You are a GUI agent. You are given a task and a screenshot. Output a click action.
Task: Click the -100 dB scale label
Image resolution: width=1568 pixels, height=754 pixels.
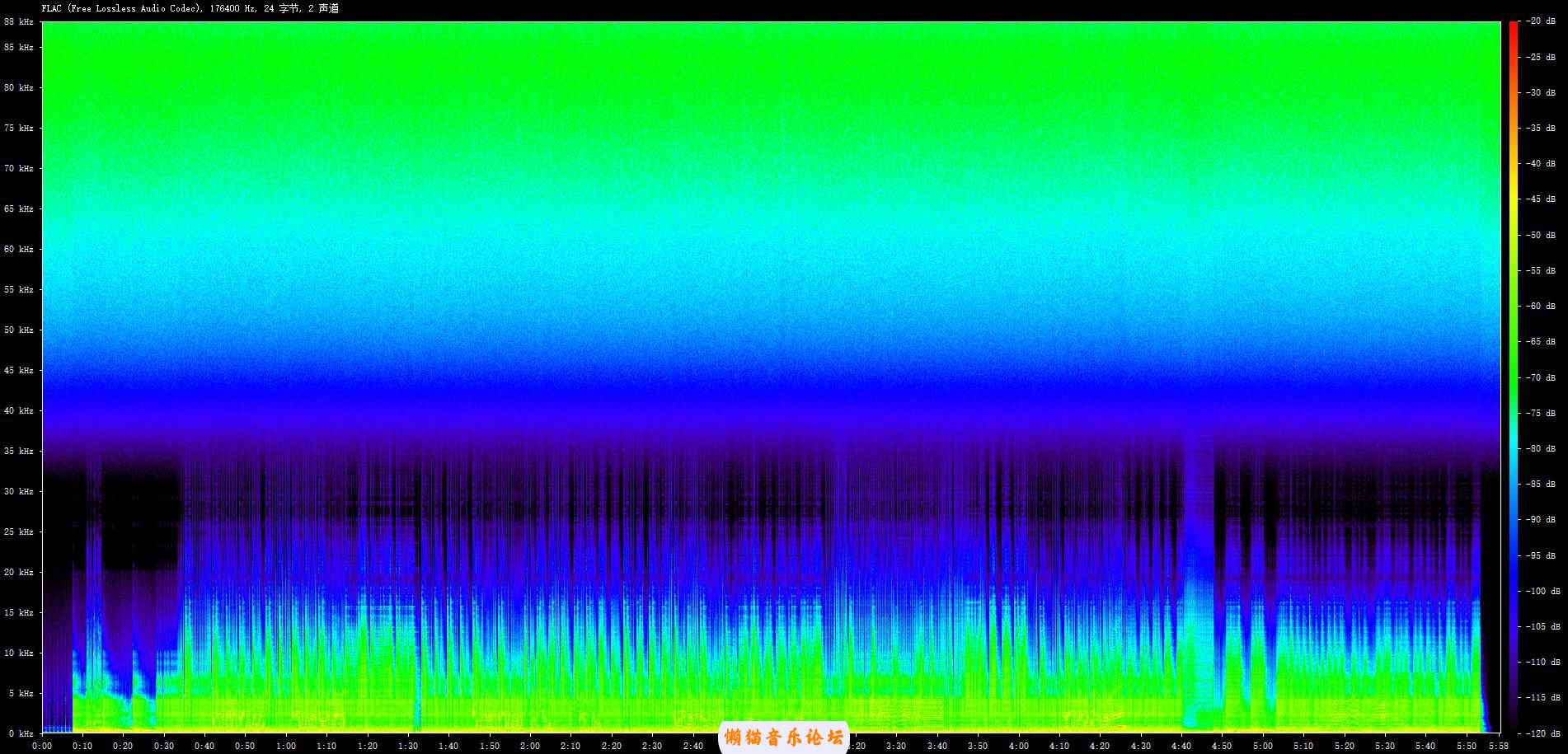point(1542,591)
